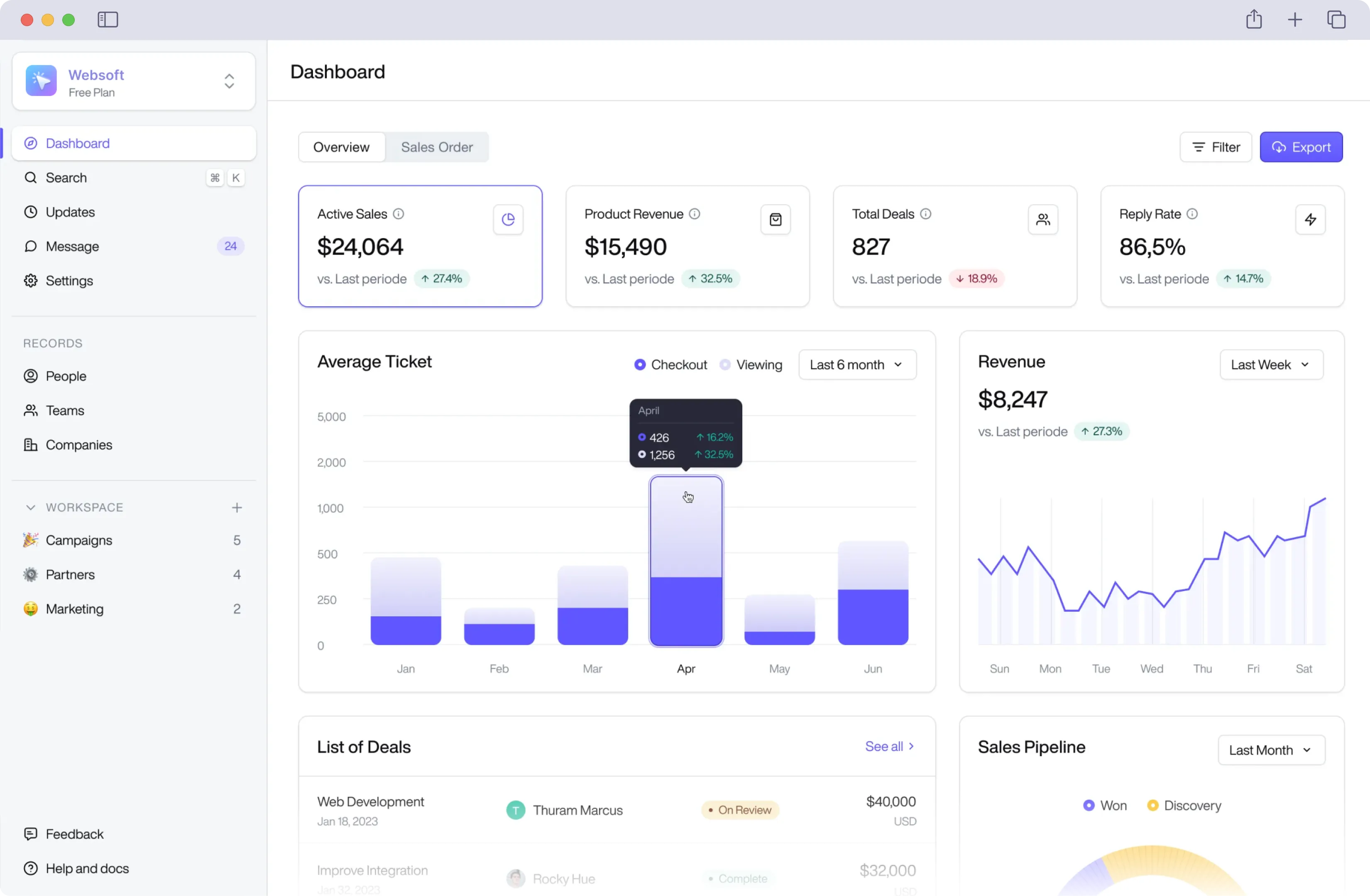
Task: Click the Complete status badge
Action: pyautogui.click(x=738, y=879)
